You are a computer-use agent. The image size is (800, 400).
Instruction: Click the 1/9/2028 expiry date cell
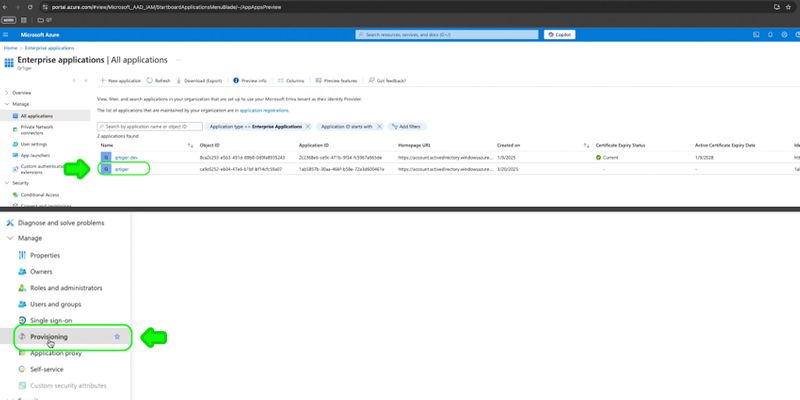point(703,158)
